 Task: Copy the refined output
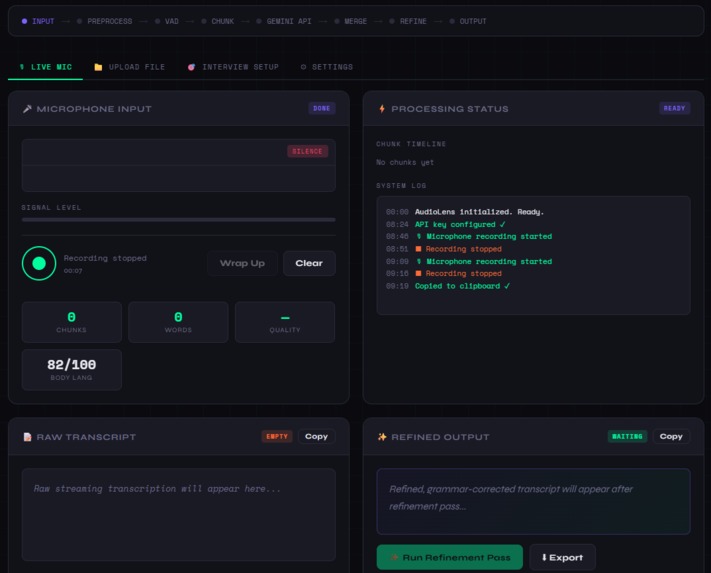(x=671, y=437)
